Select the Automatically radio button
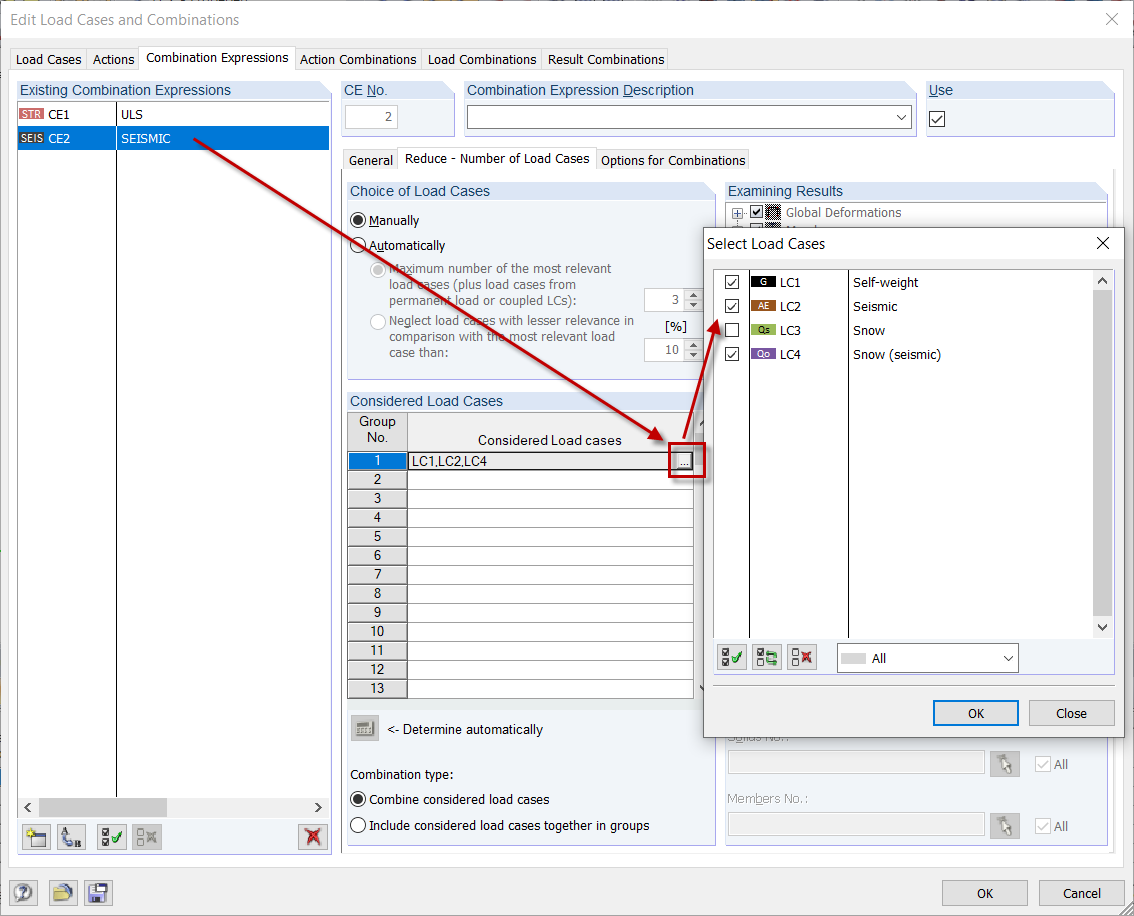This screenshot has width=1134, height=916. click(358, 244)
